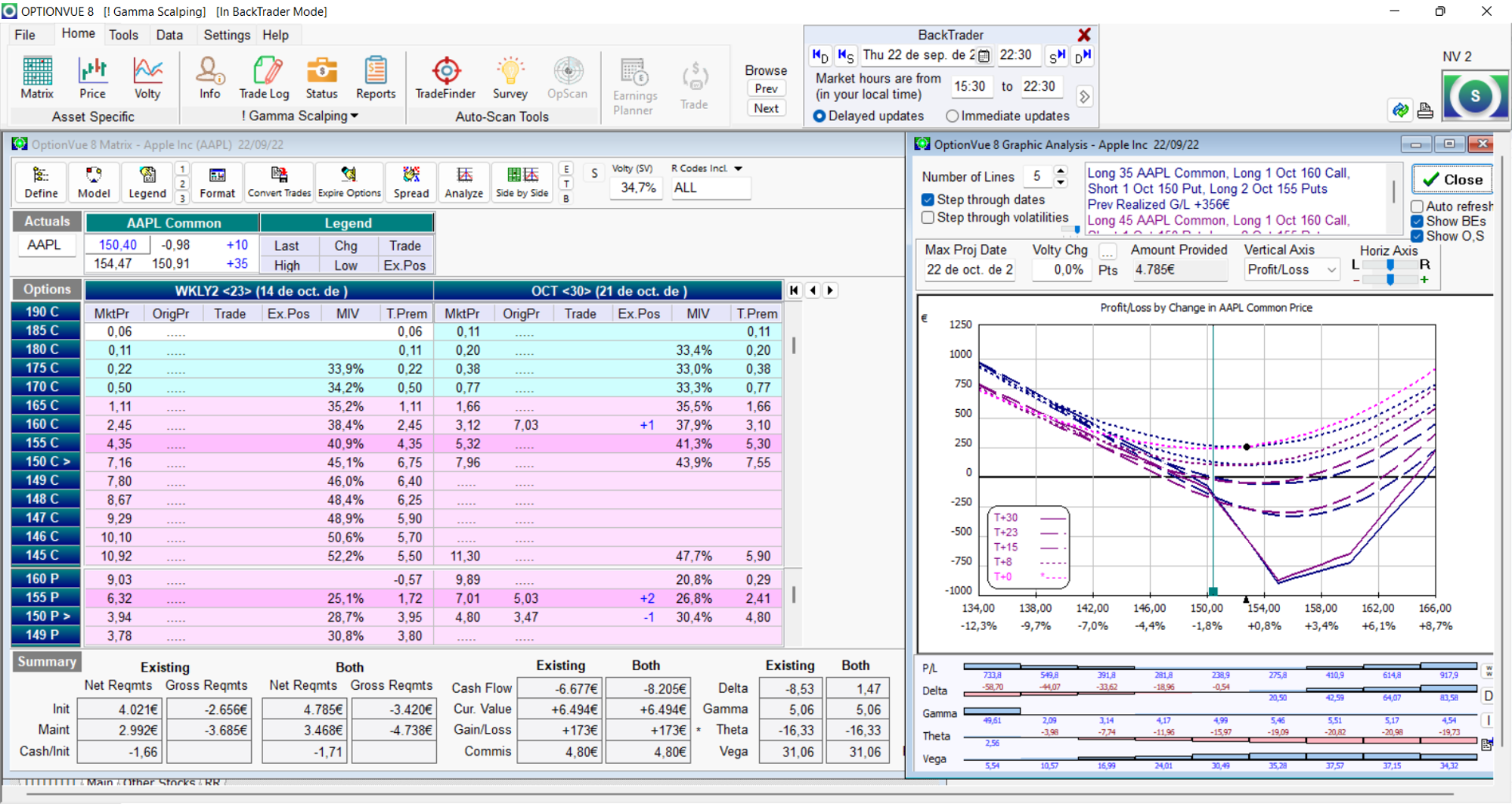Toggle Side by Side view

[x=522, y=183]
